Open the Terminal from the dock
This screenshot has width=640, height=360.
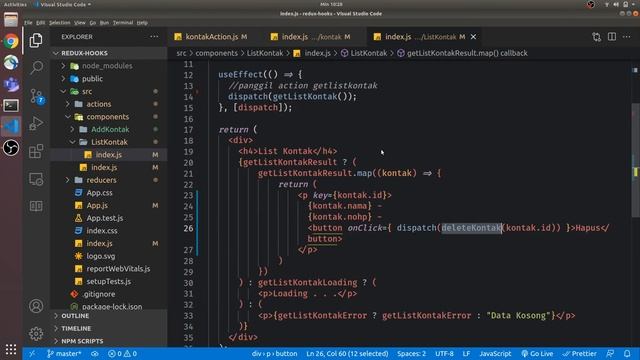point(11,106)
